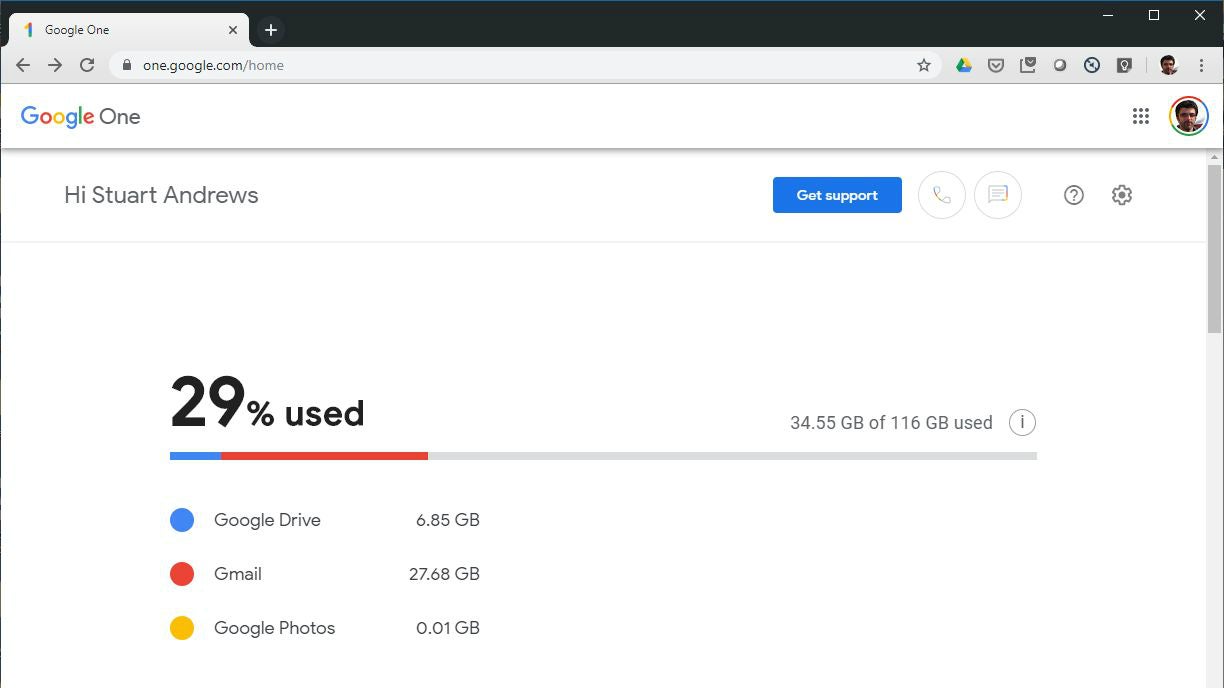Screen dimensions: 1224x688
Task: Open the help question mark icon
Action: (1074, 195)
